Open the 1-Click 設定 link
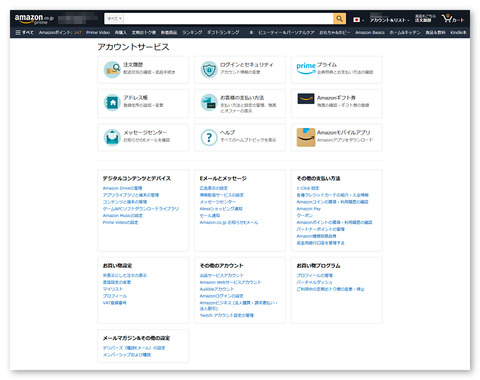Screen dimensions: 480x380 (308, 188)
